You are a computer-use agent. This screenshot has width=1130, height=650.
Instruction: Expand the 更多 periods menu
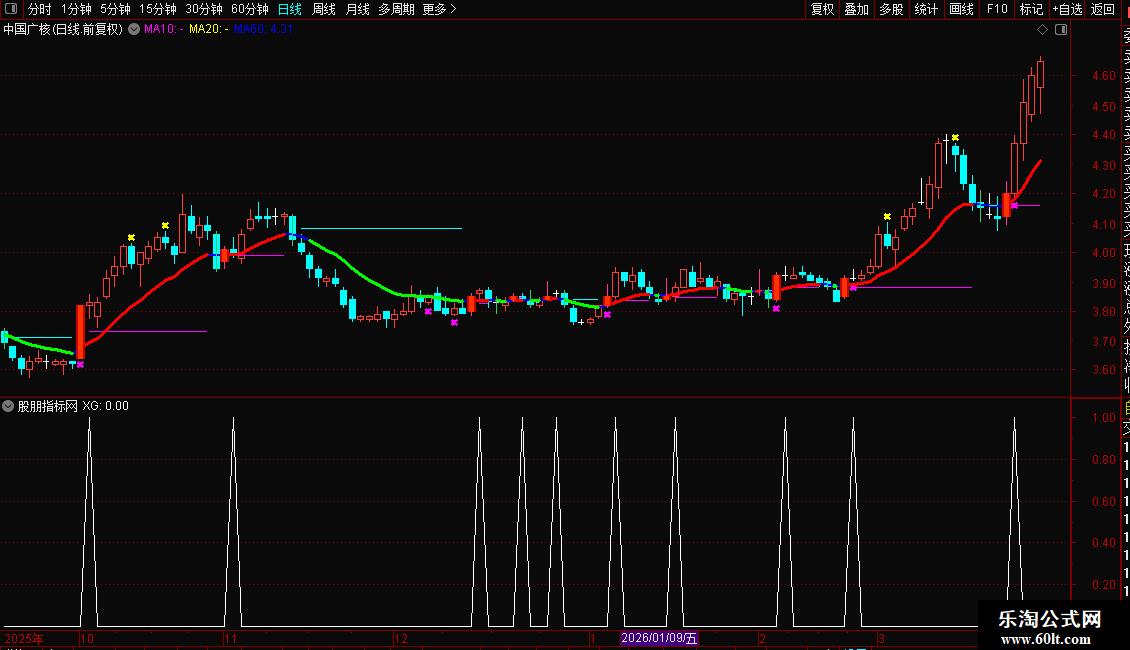[x=440, y=9]
